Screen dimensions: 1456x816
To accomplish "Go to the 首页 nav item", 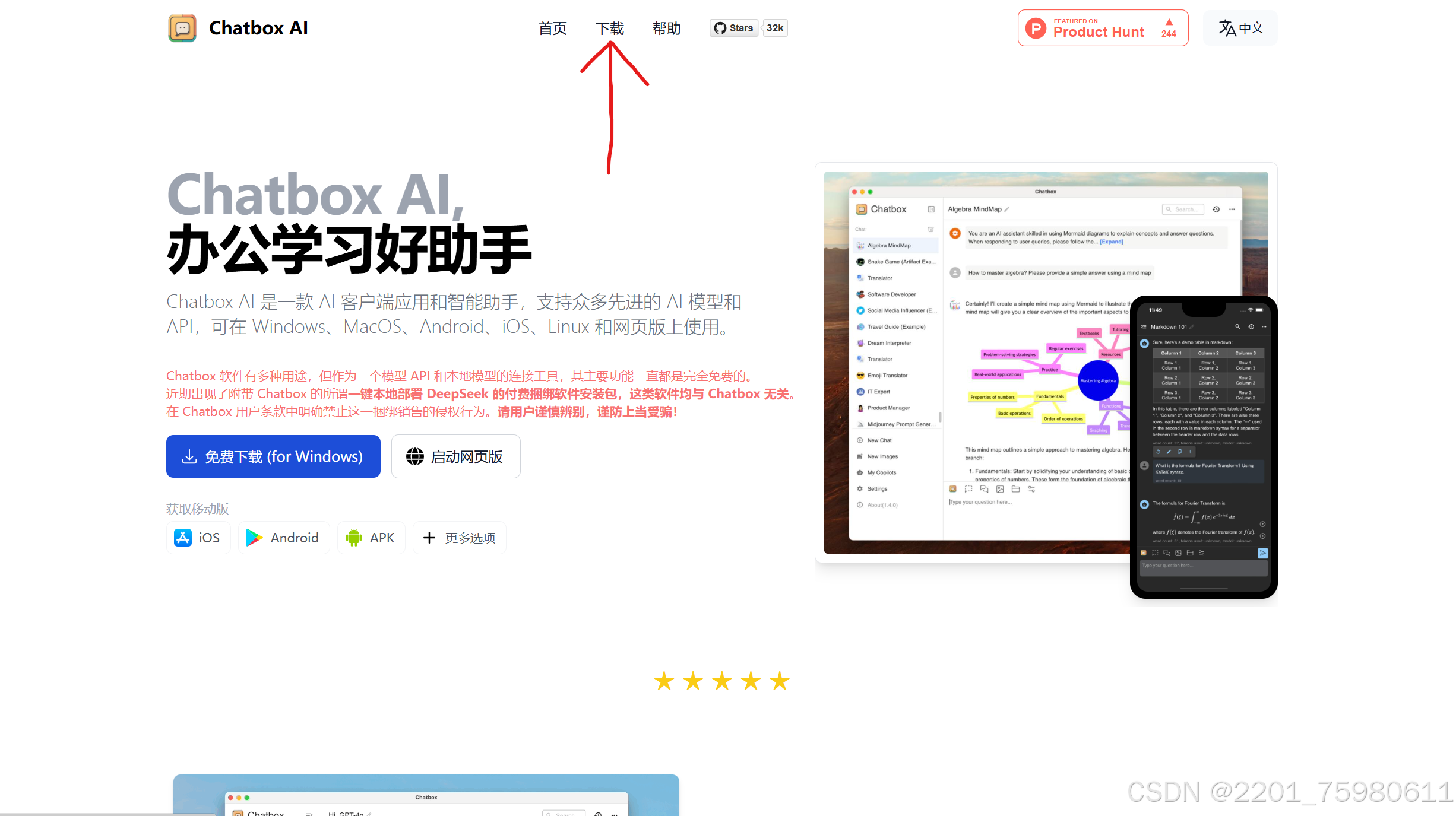I will pyautogui.click(x=552, y=28).
